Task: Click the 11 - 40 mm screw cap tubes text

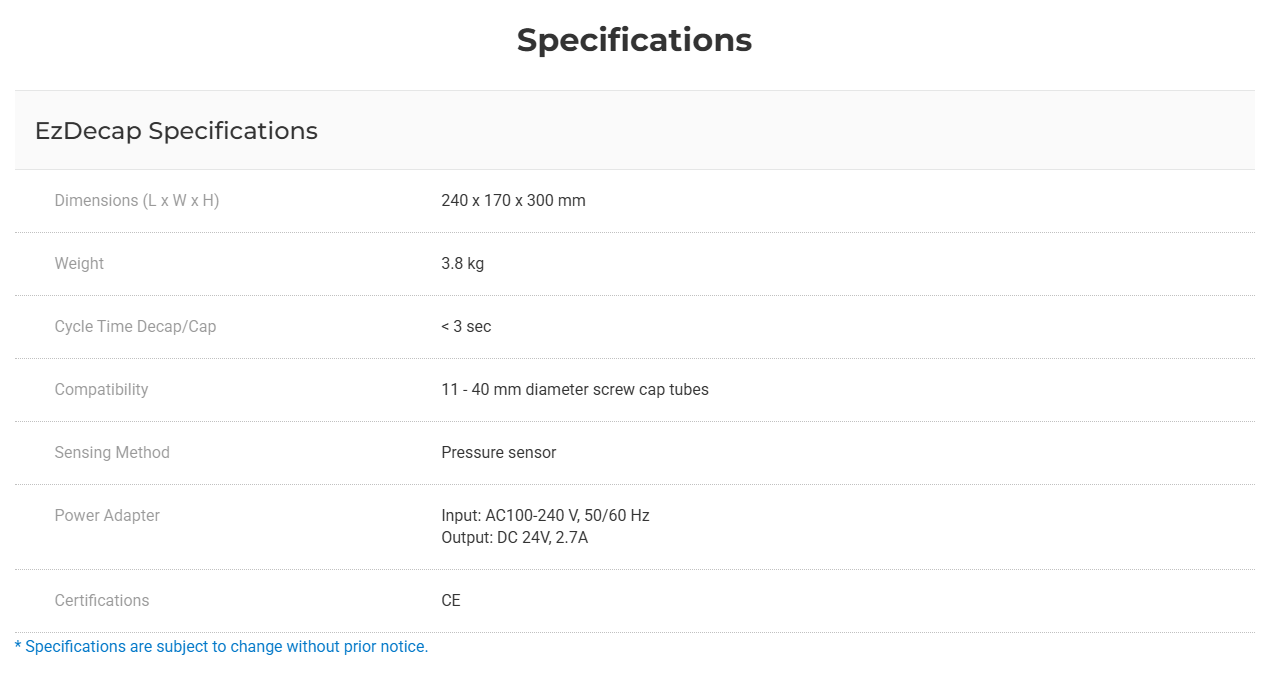Action: click(x=575, y=389)
